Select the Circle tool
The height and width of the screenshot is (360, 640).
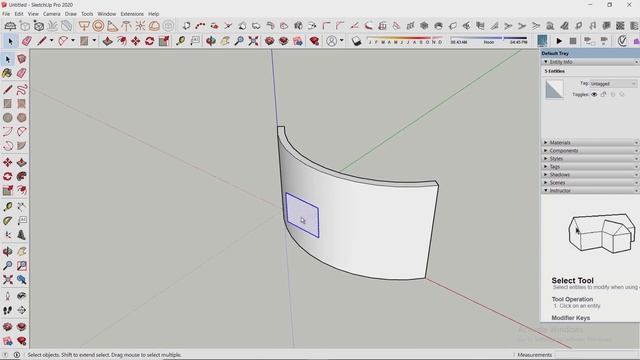point(7,118)
